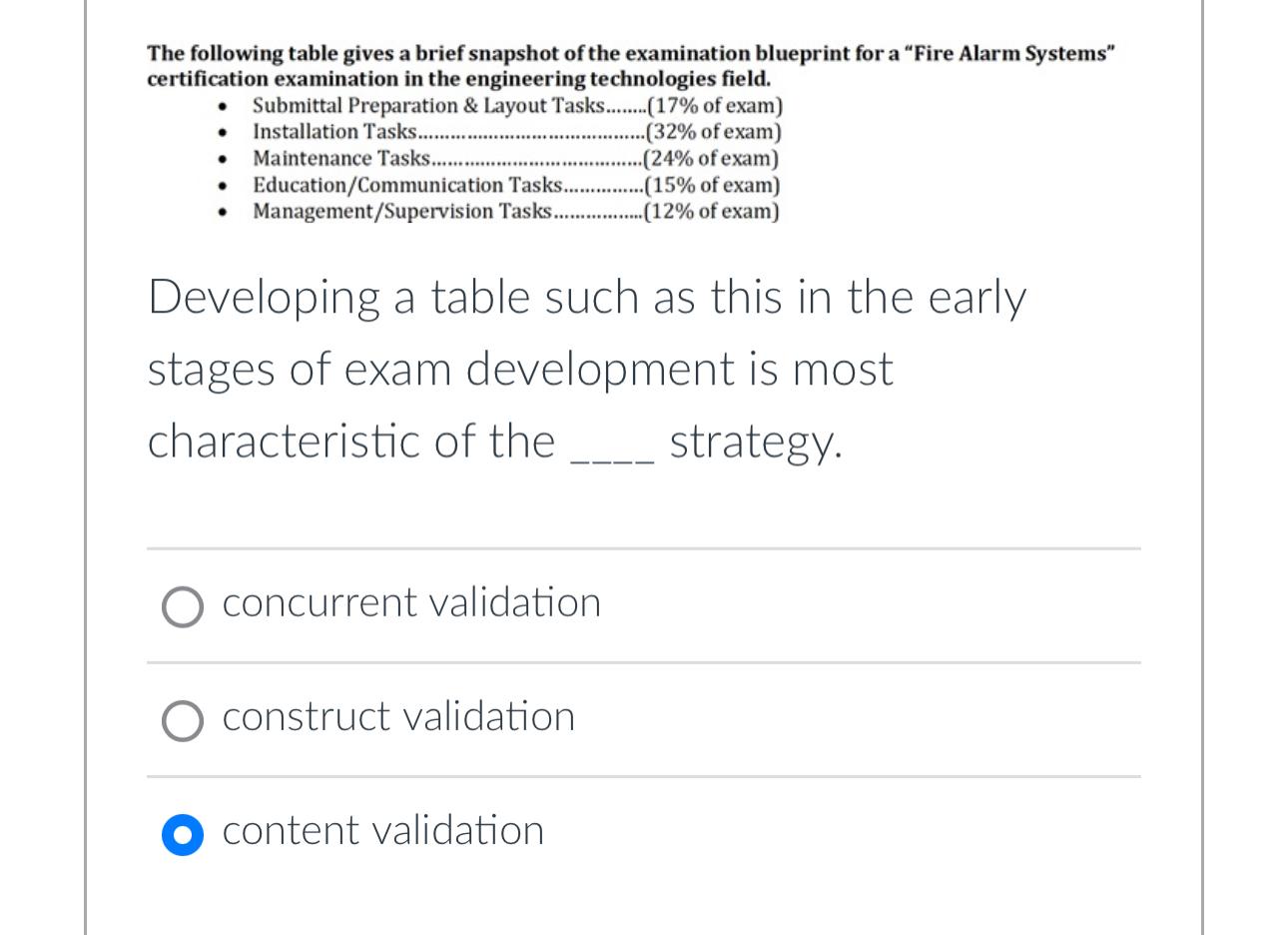Click the "(32% of exam)" percentage
The height and width of the screenshot is (935, 1288).
pyautogui.click(x=714, y=132)
